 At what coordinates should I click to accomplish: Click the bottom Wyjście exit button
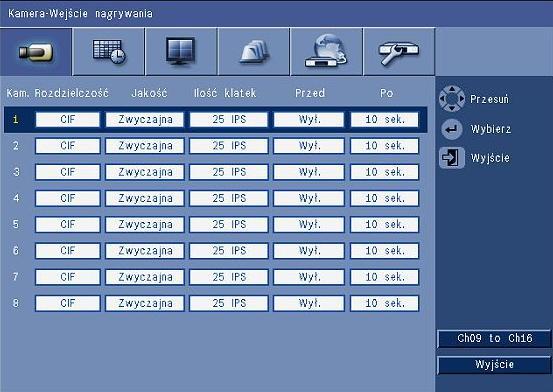pos(494,364)
